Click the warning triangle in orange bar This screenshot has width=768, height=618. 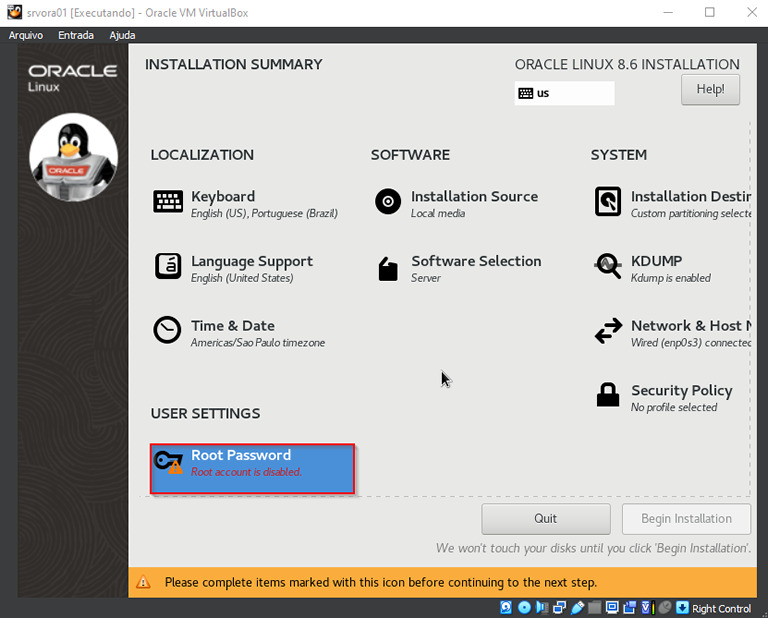(x=143, y=582)
